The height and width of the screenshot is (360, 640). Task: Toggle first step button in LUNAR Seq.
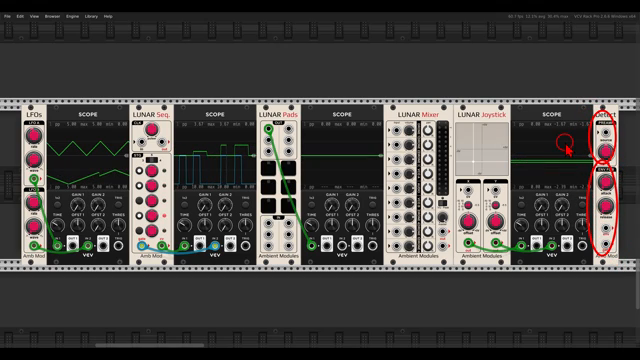pyautogui.click(x=140, y=171)
